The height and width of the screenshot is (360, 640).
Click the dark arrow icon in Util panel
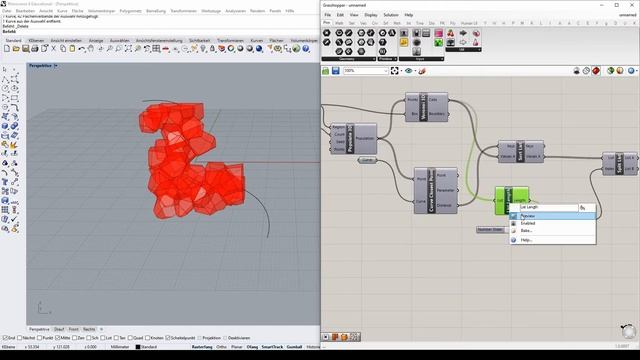click(x=463, y=33)
